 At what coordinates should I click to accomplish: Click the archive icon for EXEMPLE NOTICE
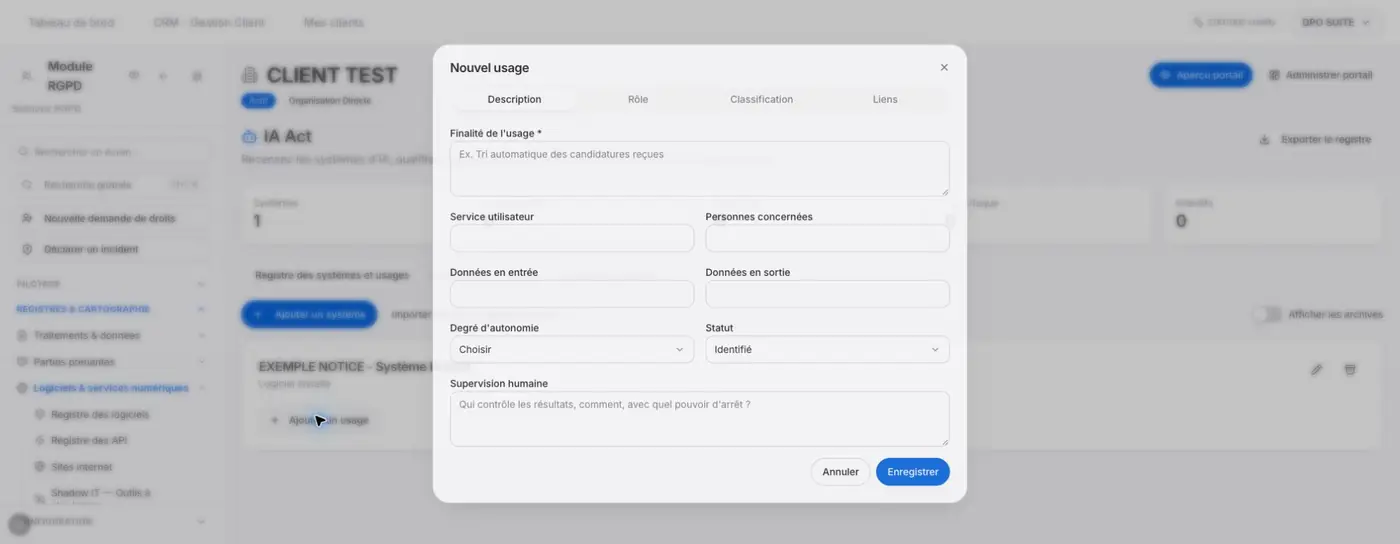(x=1350, y=370)
